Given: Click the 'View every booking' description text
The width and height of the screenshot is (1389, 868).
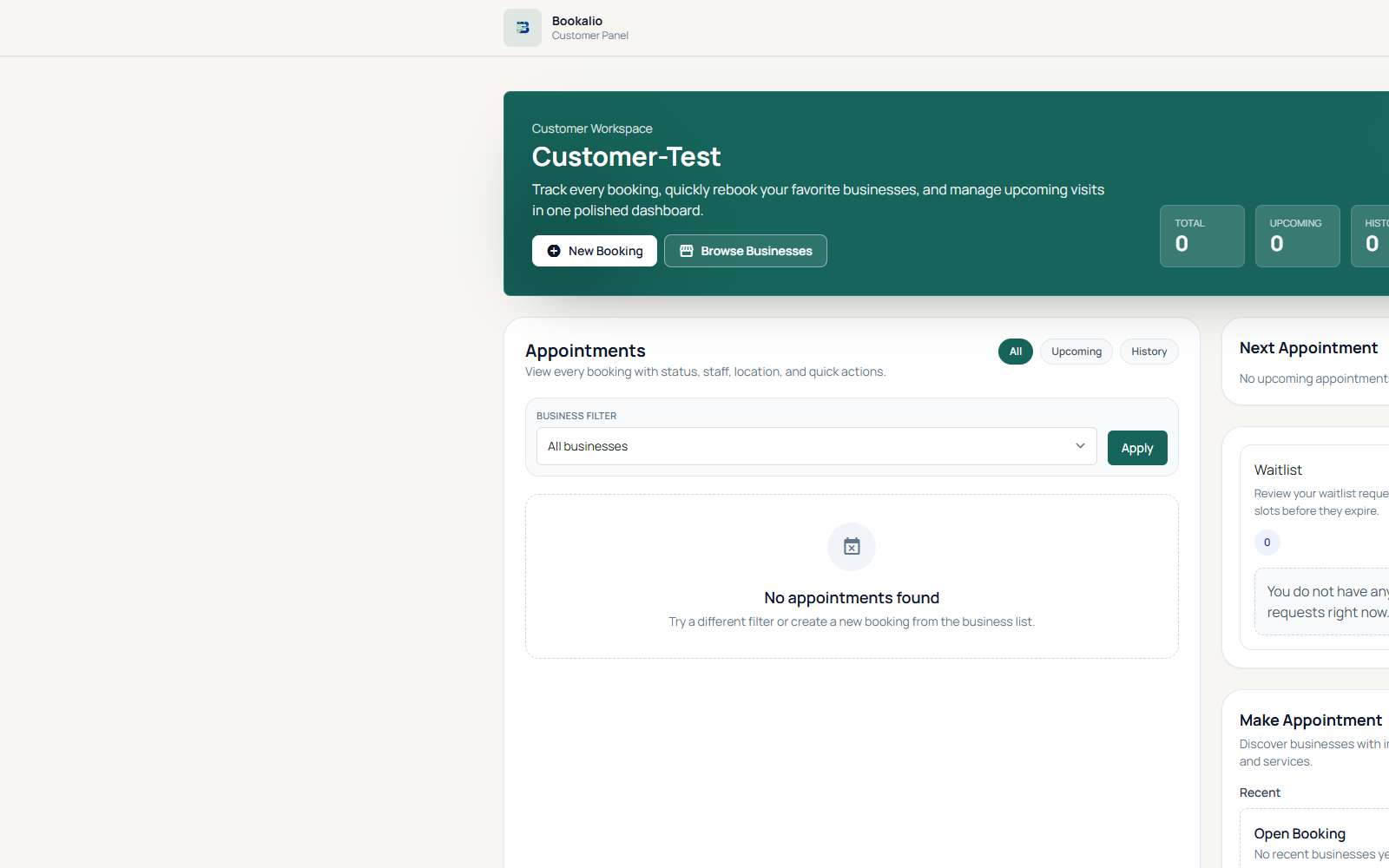Looking at the screenshot, I should 705,372.
